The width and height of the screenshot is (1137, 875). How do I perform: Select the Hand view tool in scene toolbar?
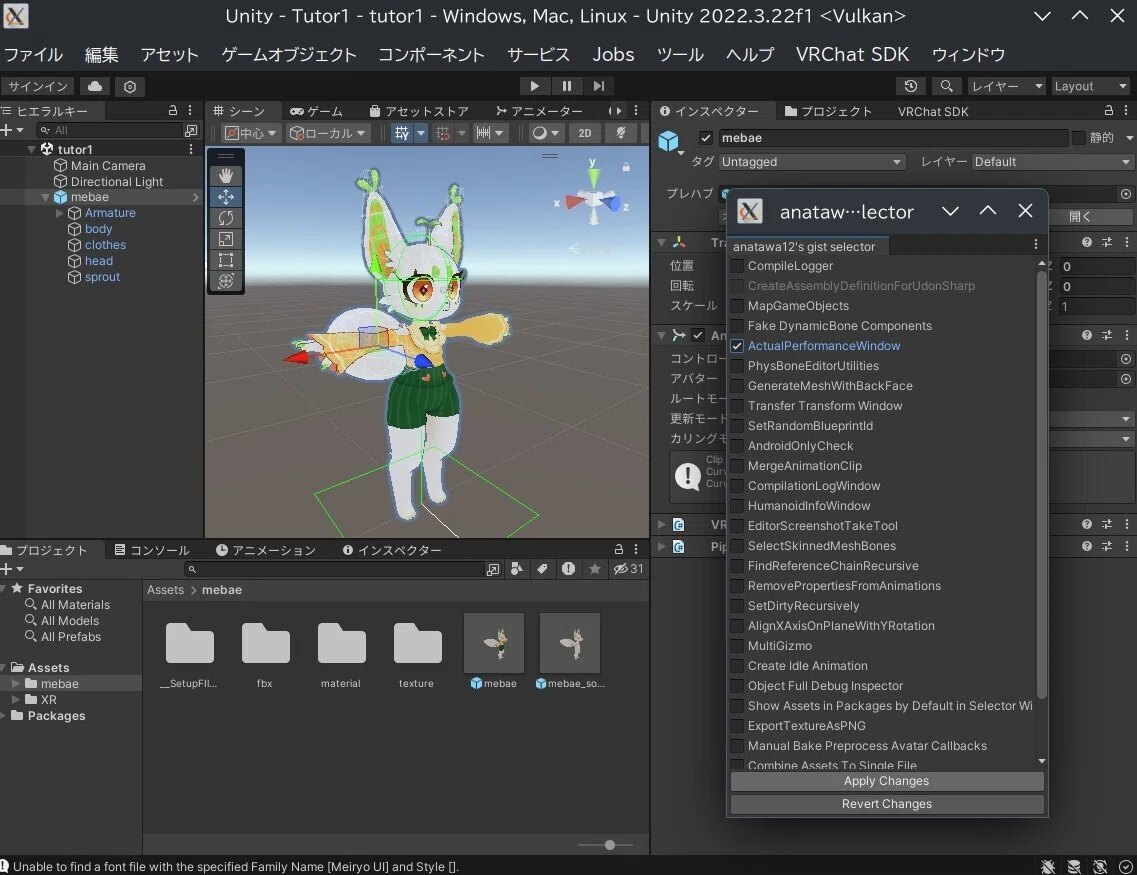tap(226, 175)
